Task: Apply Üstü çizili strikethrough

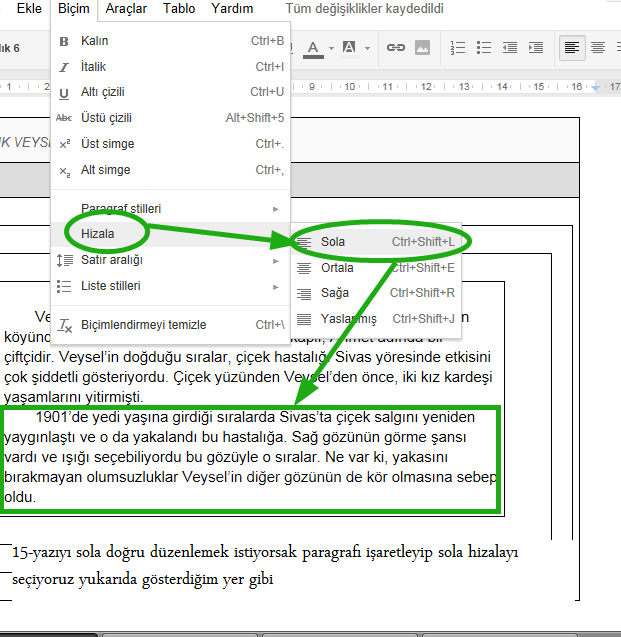Action: point(171,118)
